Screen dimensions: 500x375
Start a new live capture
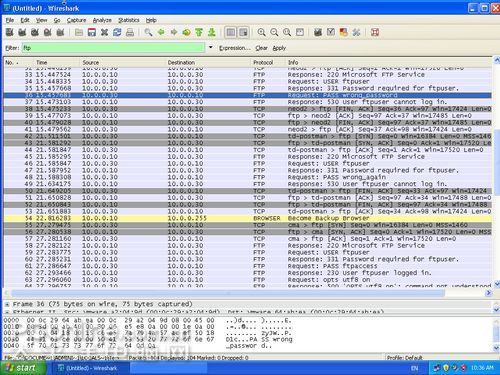click(35, 32)
